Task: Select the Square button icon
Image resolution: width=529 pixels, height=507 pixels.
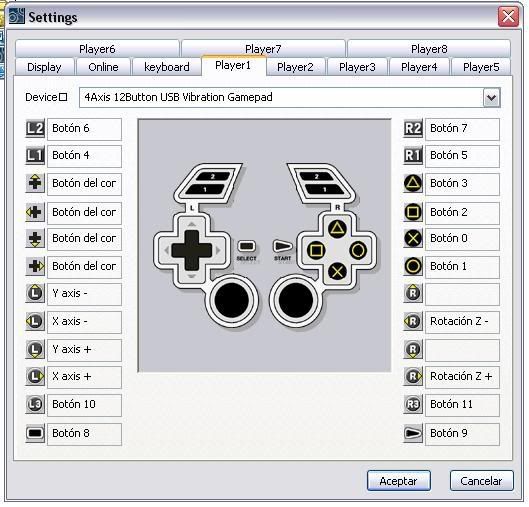Action: tap(413, 212)
